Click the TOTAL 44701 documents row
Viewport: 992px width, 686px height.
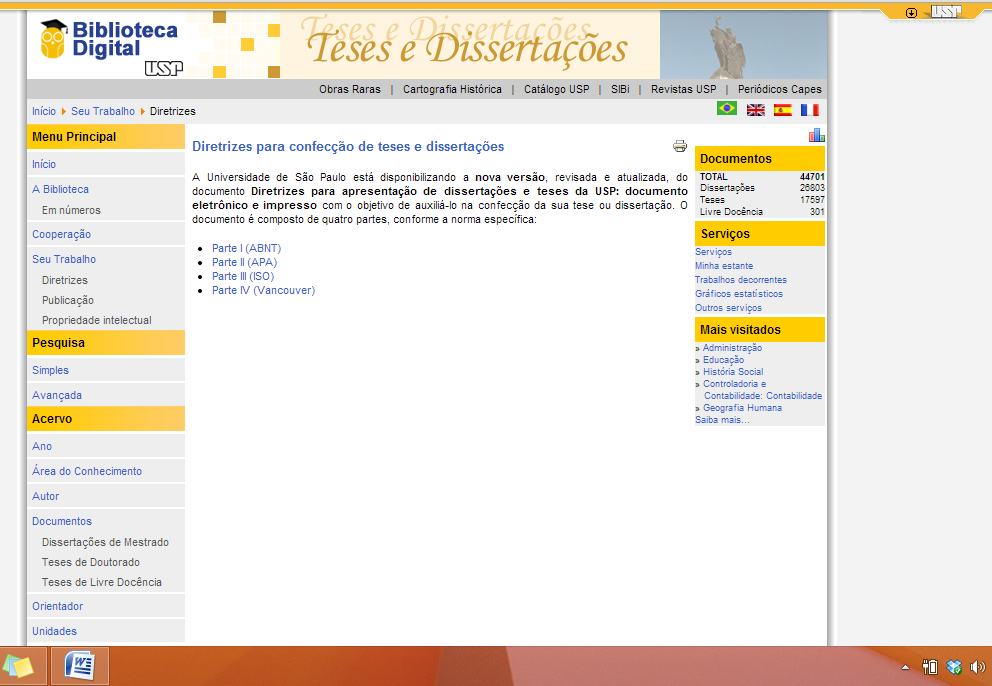click(762, 177)
